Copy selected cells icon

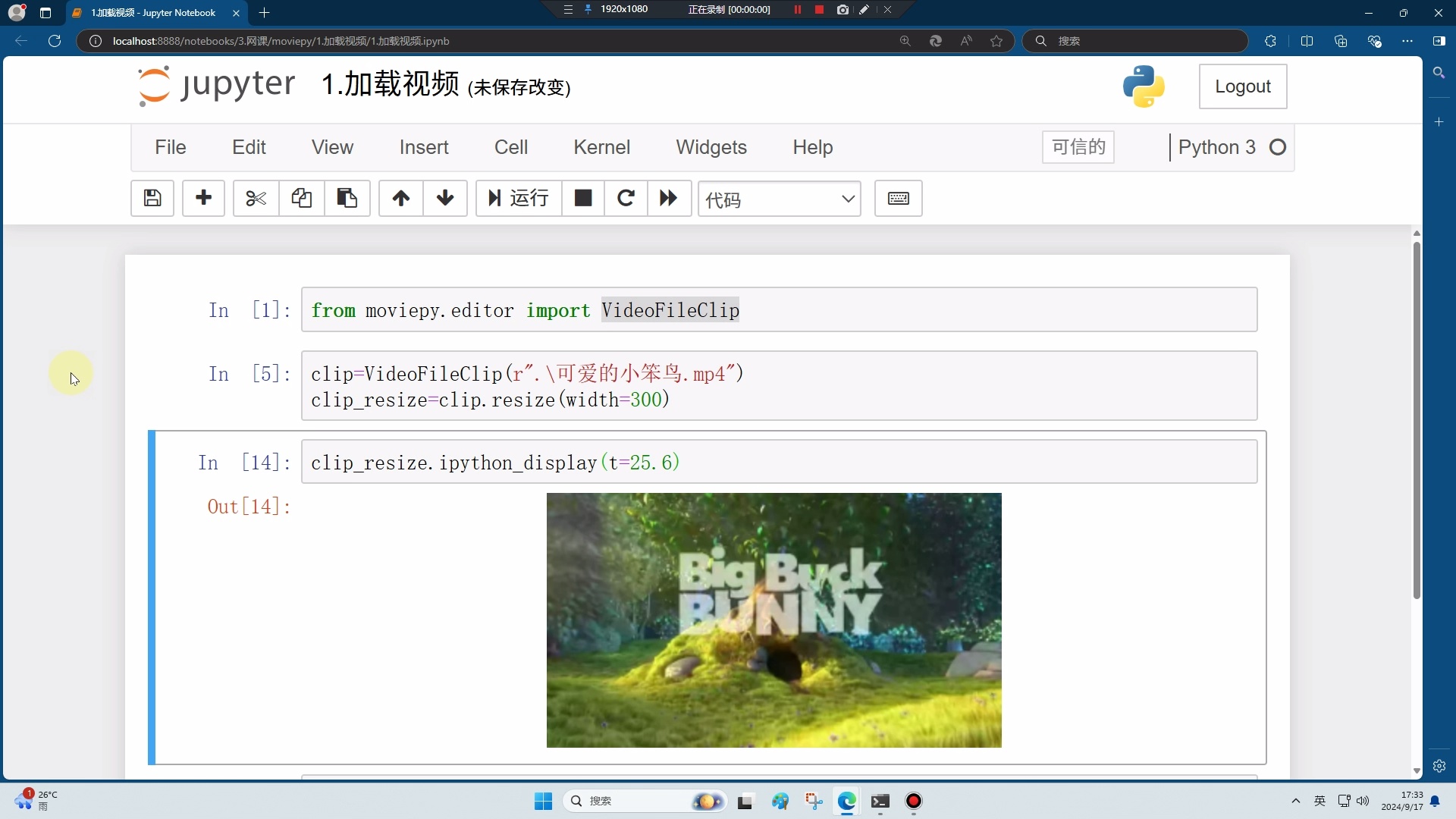click(302, 199)
